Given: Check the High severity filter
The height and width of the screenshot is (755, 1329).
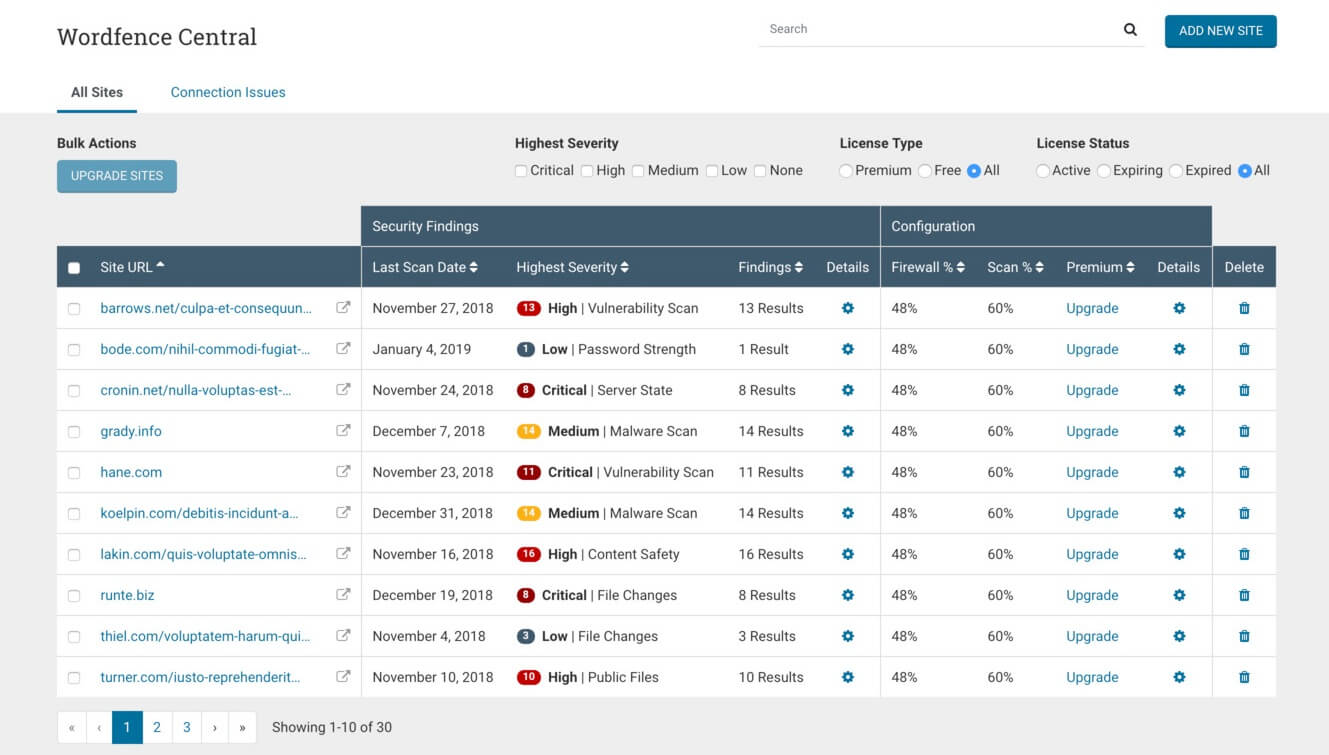Looking at the screenshot, I should pyautogui.click(x=587, y=171).
